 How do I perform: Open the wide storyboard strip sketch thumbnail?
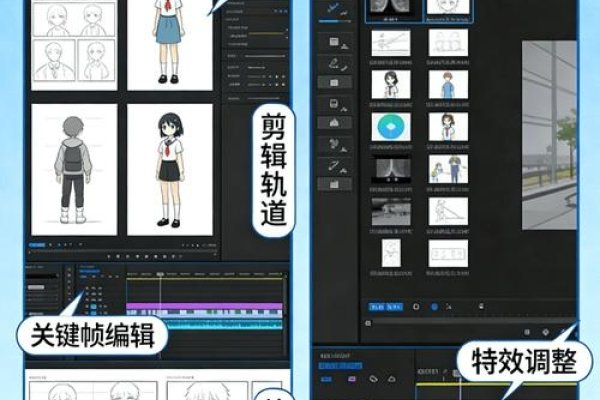pyautogui.click(x=448, y=253)
